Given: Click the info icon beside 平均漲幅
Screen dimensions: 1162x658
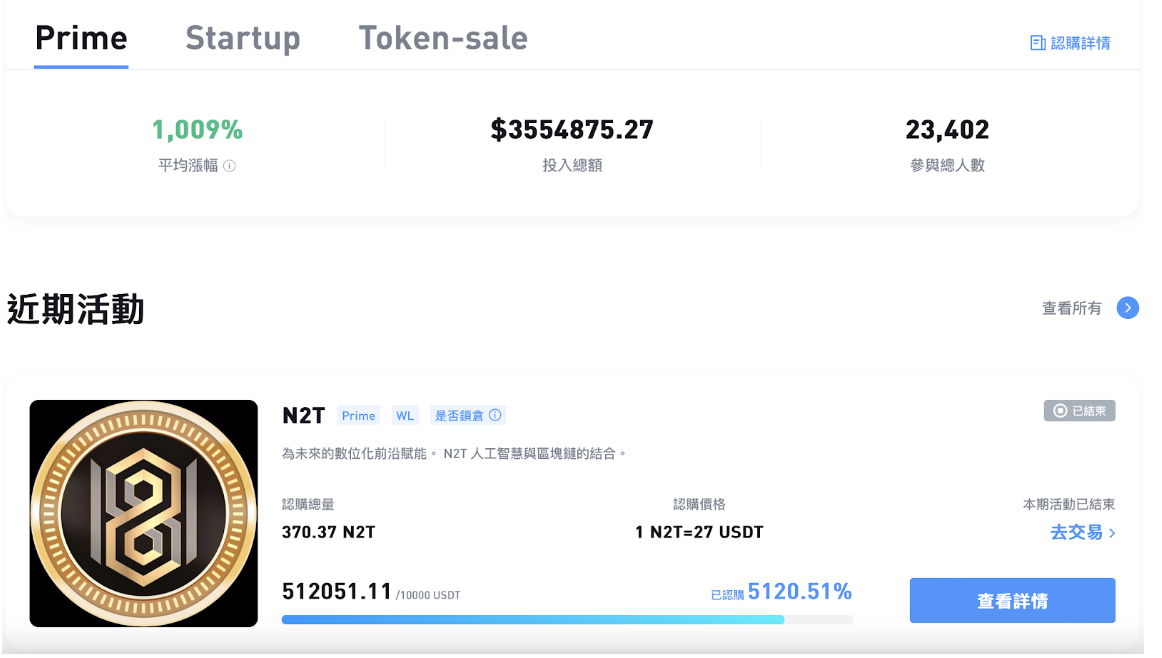Looking at the screenshot, I should [x=229, y=166].
